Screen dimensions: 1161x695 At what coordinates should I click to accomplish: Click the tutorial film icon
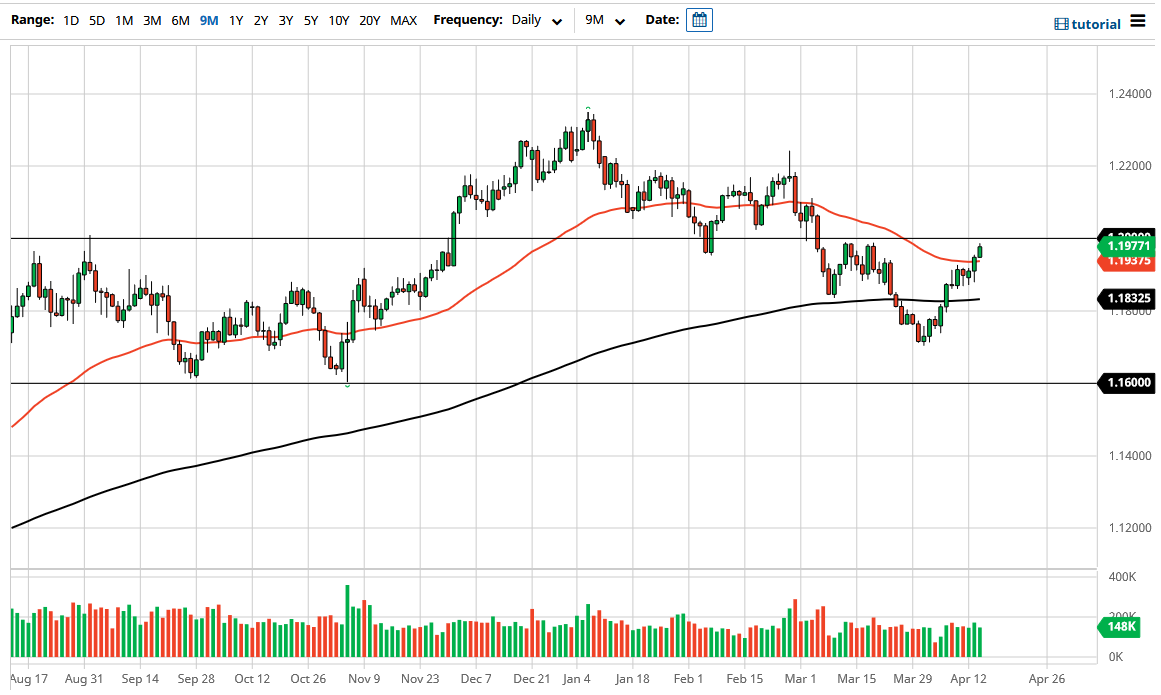pos(1061,24)
